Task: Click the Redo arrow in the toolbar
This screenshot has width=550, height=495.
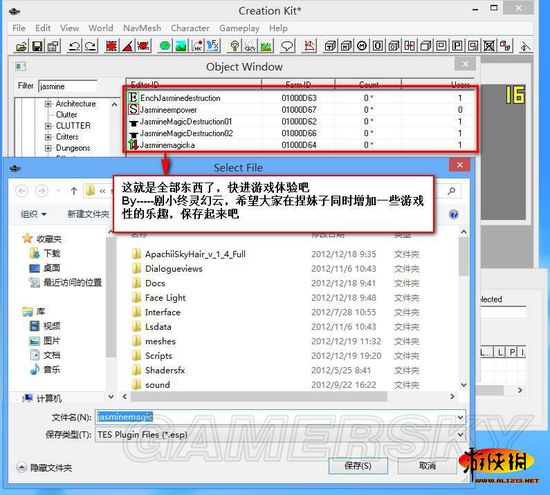Action: (90, 46)
